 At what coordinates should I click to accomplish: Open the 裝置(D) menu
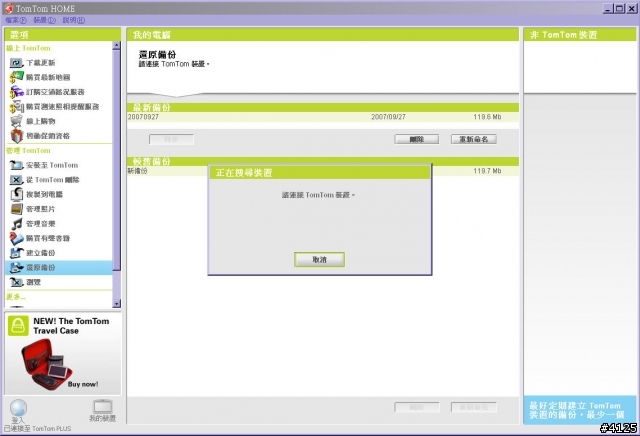pyautogui.click(x=44, y=20)
